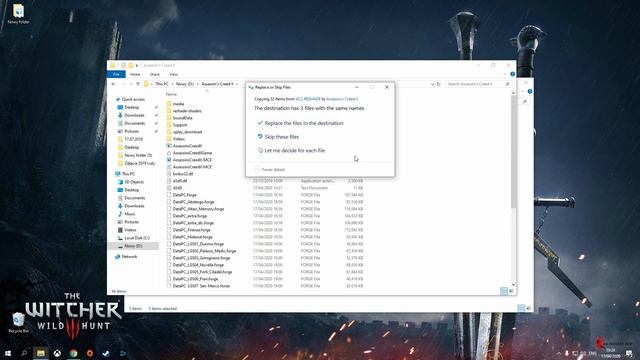Open the Share ribbon tab
The image size is (640, 360).
[x=155, y=74]
